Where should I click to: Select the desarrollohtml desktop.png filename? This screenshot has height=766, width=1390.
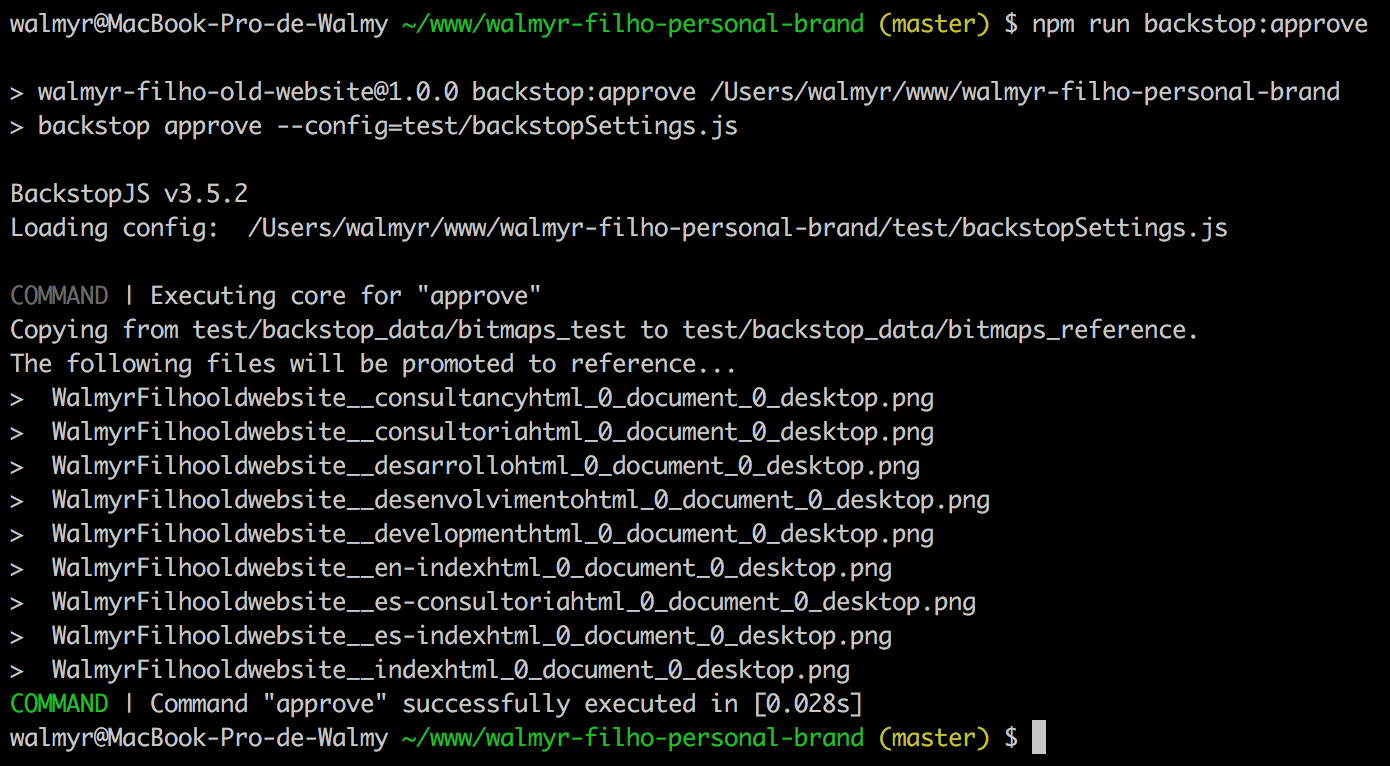(x=485, y=466)
